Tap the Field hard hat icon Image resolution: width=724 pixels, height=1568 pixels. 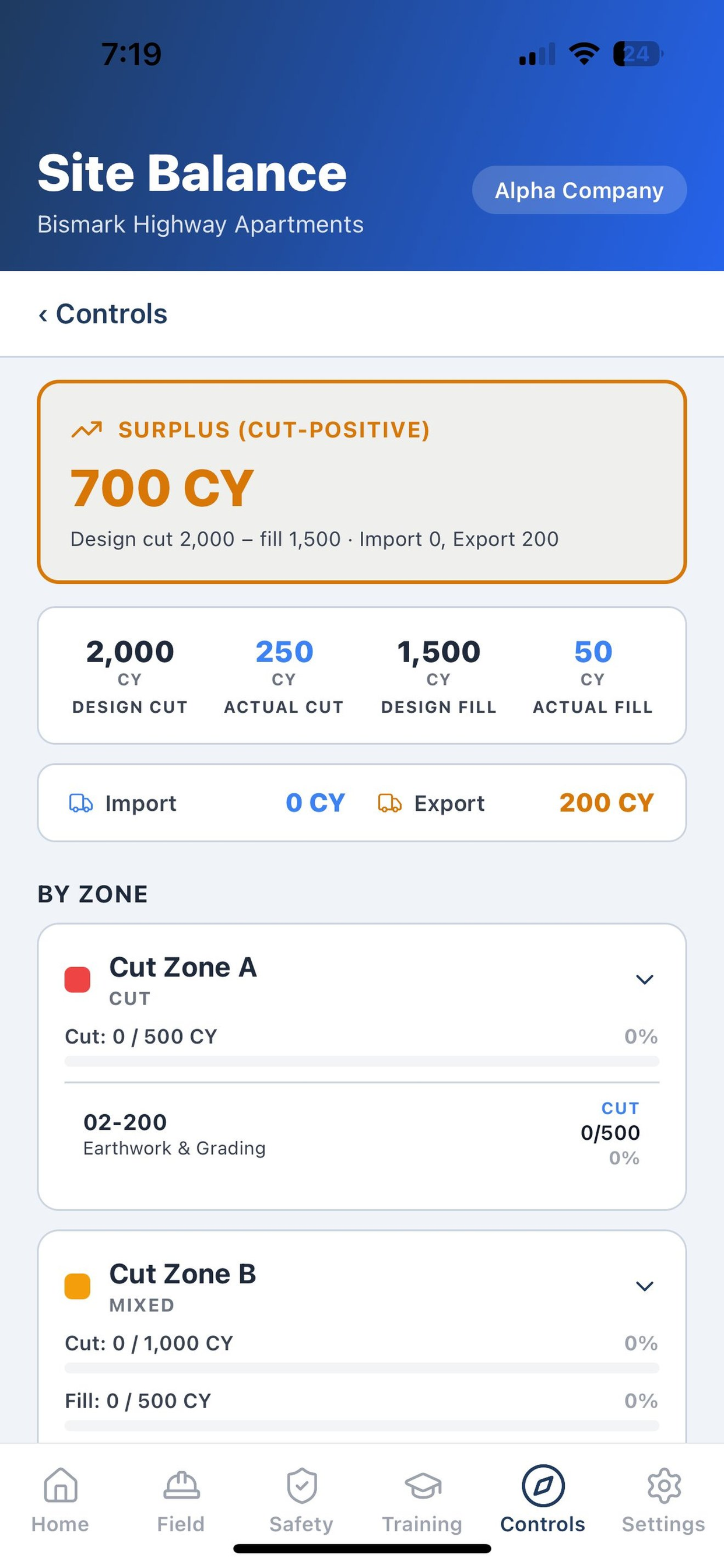[x=181, y=1485]
